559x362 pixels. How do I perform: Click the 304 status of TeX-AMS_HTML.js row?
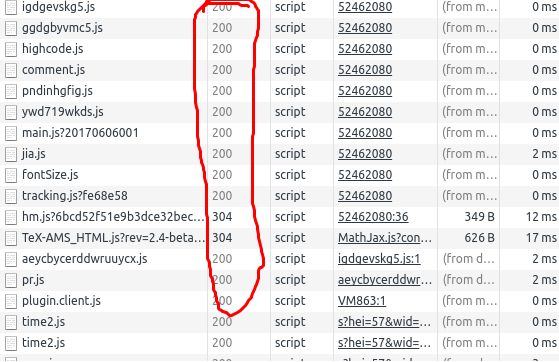tap(222, 238)
